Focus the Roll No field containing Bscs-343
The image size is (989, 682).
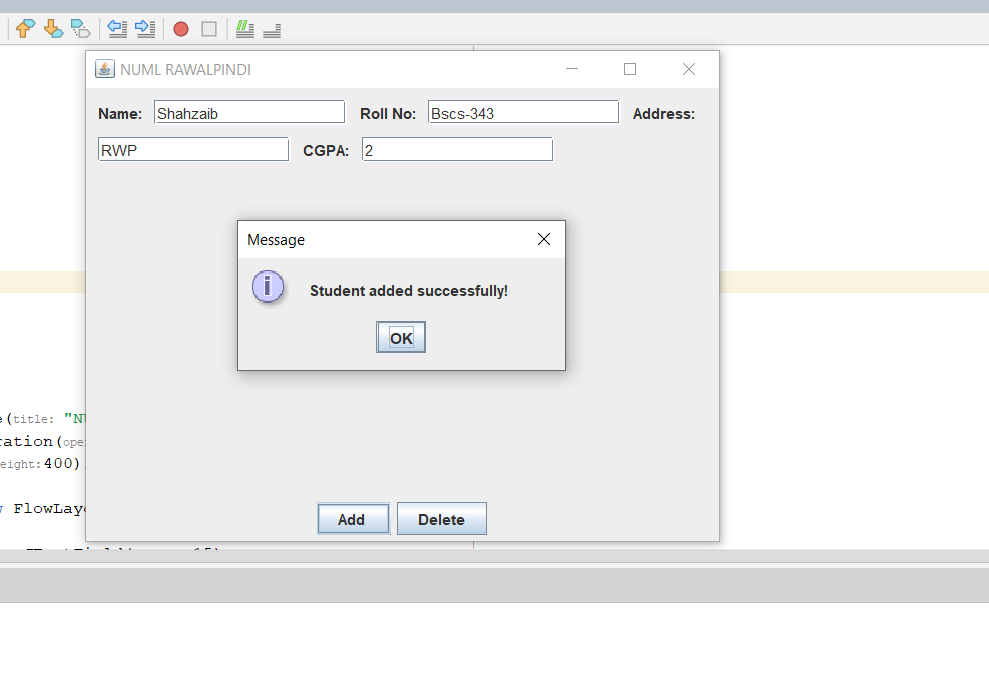click(524, 112)
